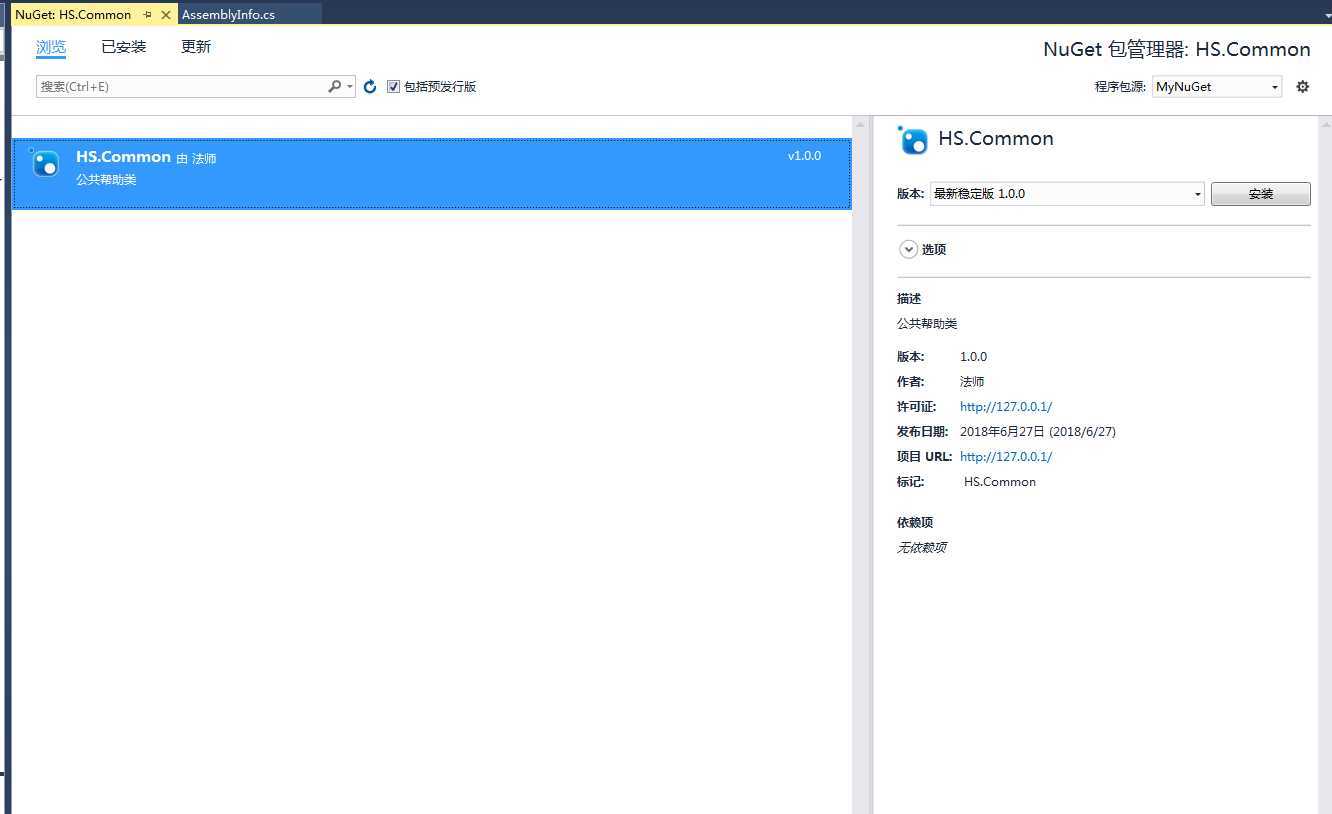Pin the NuGet: HS.Common tab
This screenshot has width=1332, height=814.
click(148, 15)
